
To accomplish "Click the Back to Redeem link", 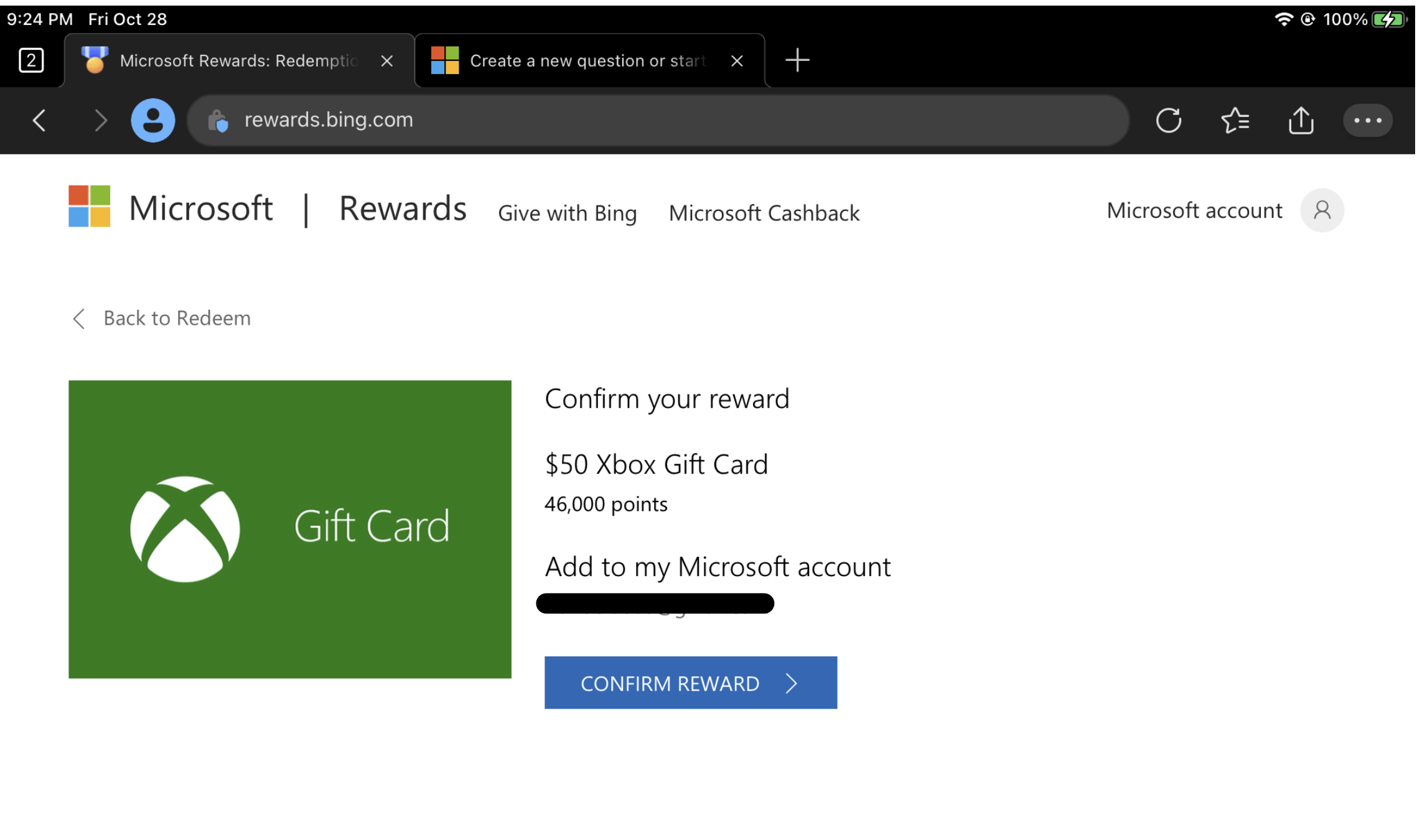I will coord(162,318).
